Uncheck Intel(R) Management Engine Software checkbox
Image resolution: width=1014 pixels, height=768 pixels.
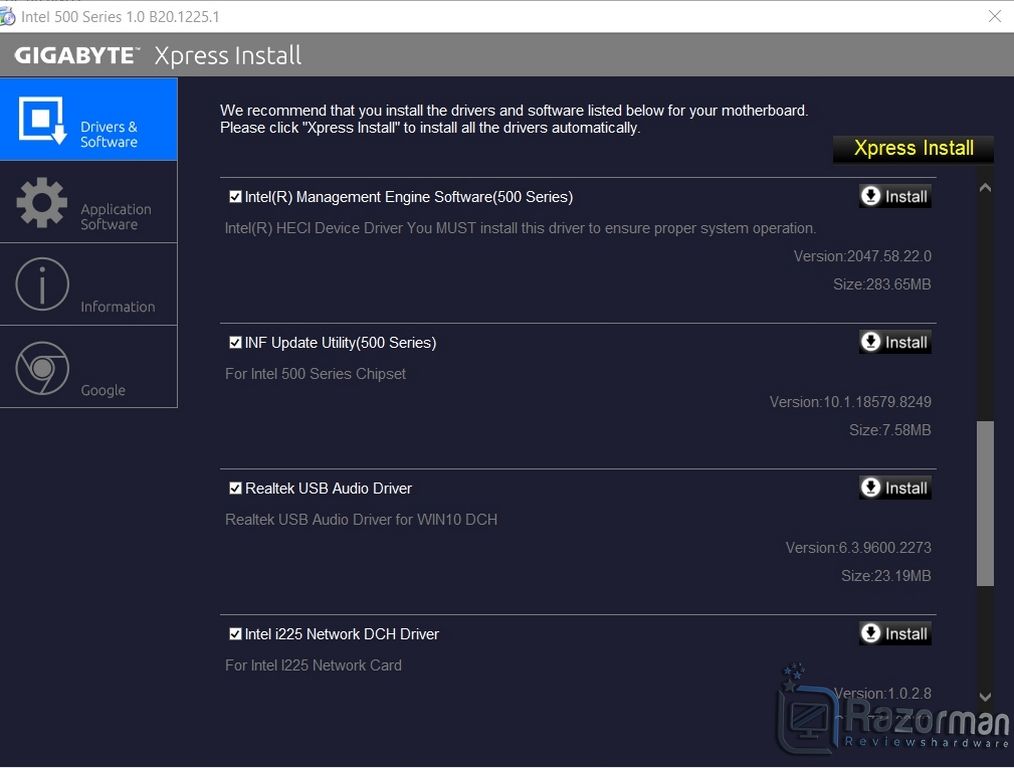click(235, 197)
